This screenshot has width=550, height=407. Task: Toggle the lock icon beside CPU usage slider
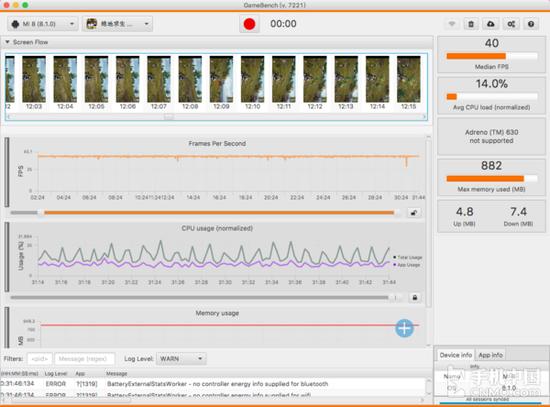415,298
